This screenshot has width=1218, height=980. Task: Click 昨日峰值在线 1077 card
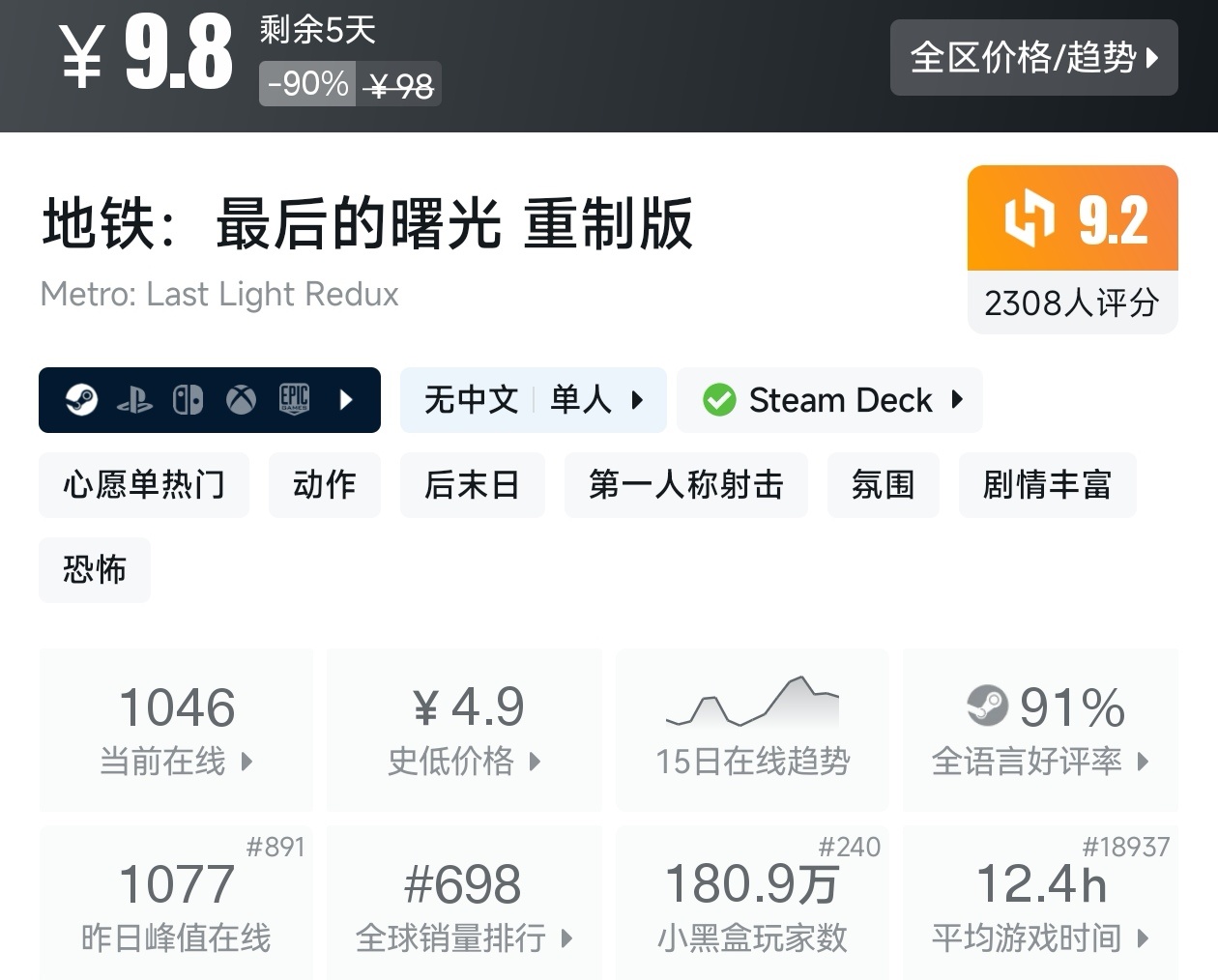point(177,903)
